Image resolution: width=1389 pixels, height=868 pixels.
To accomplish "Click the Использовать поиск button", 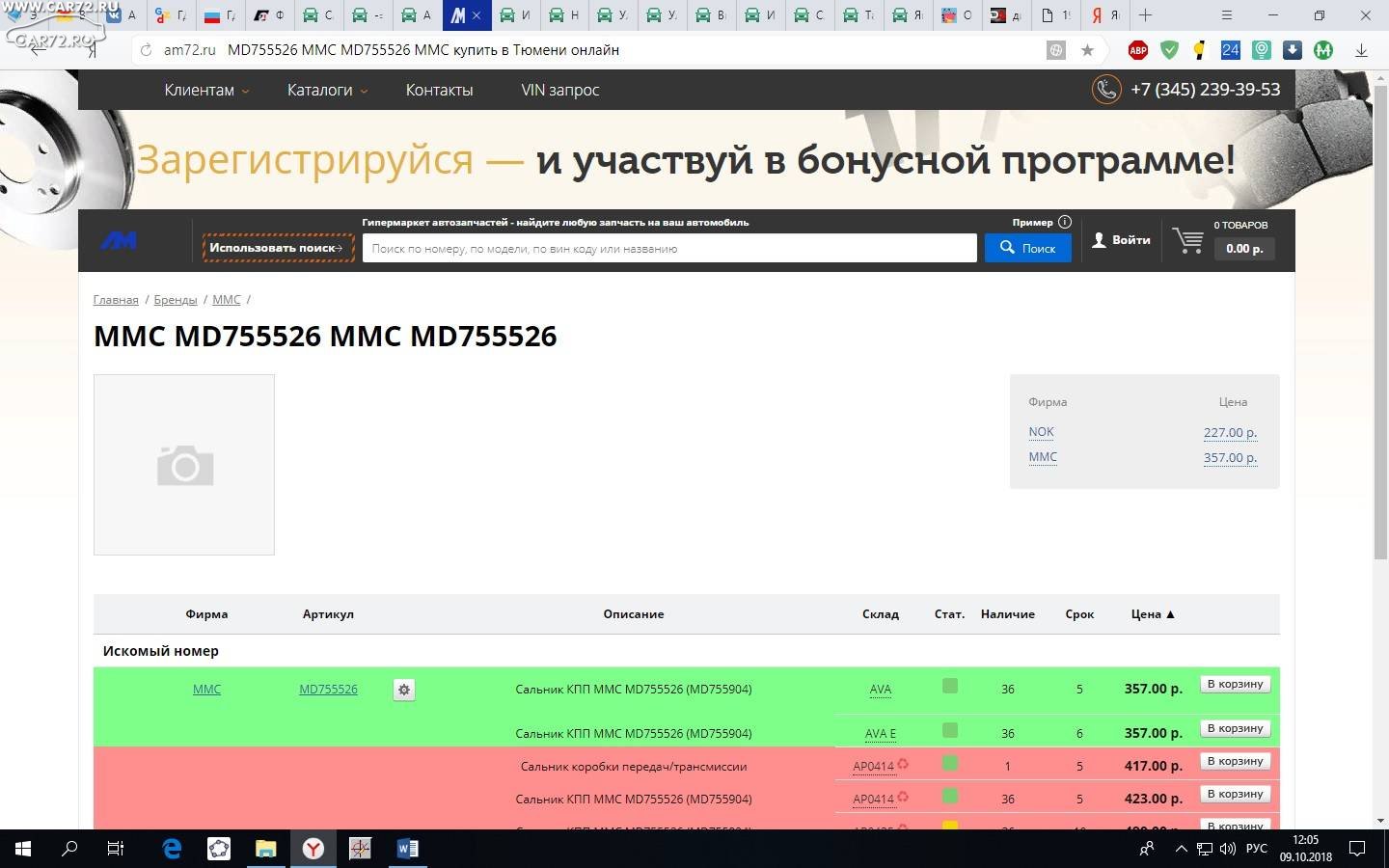I will [x=278, y=248].
